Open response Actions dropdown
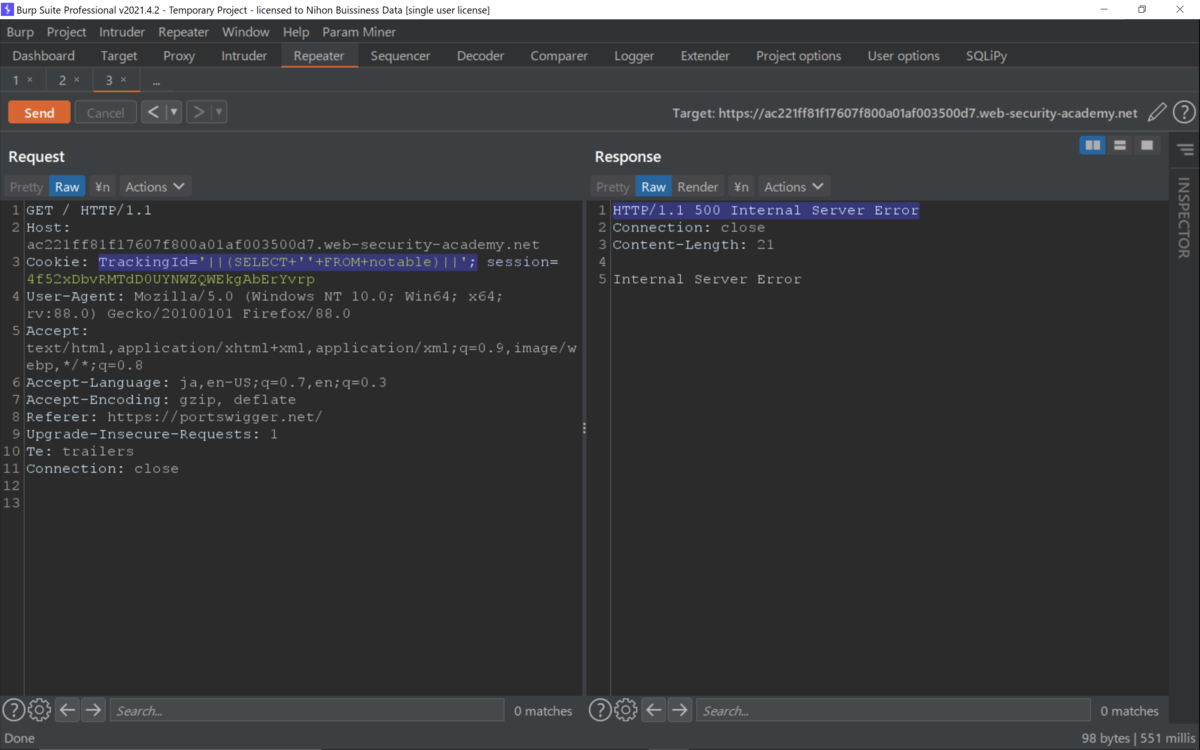 pyautogui.click(x=794, y=187)
